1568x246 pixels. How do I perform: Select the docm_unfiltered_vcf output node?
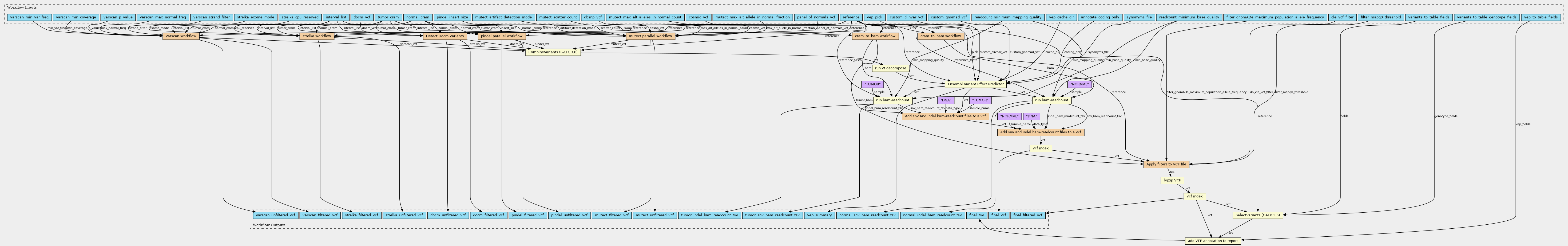(x=448, y=215)
